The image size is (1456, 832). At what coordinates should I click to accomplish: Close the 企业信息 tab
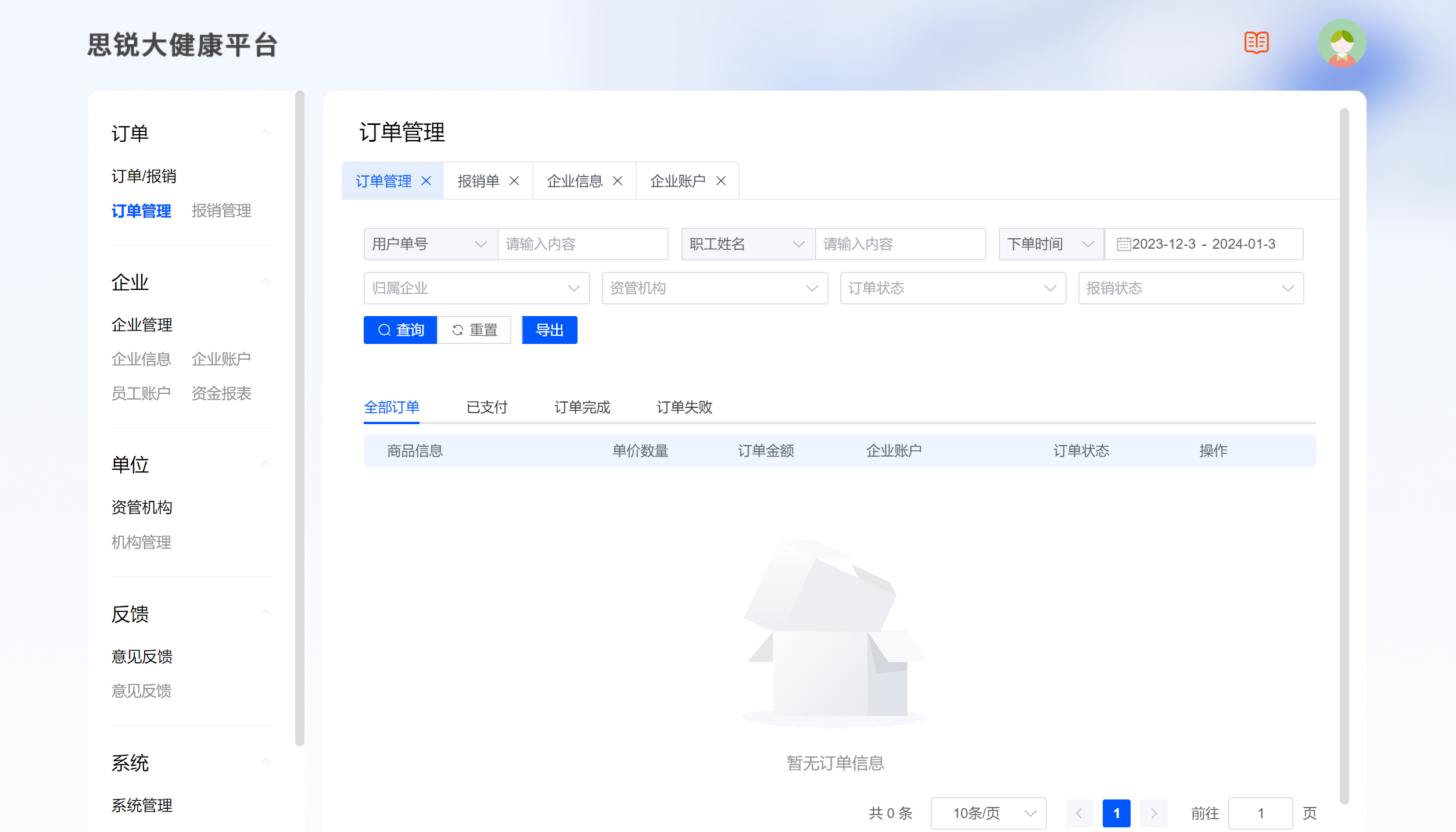[618, 181]
